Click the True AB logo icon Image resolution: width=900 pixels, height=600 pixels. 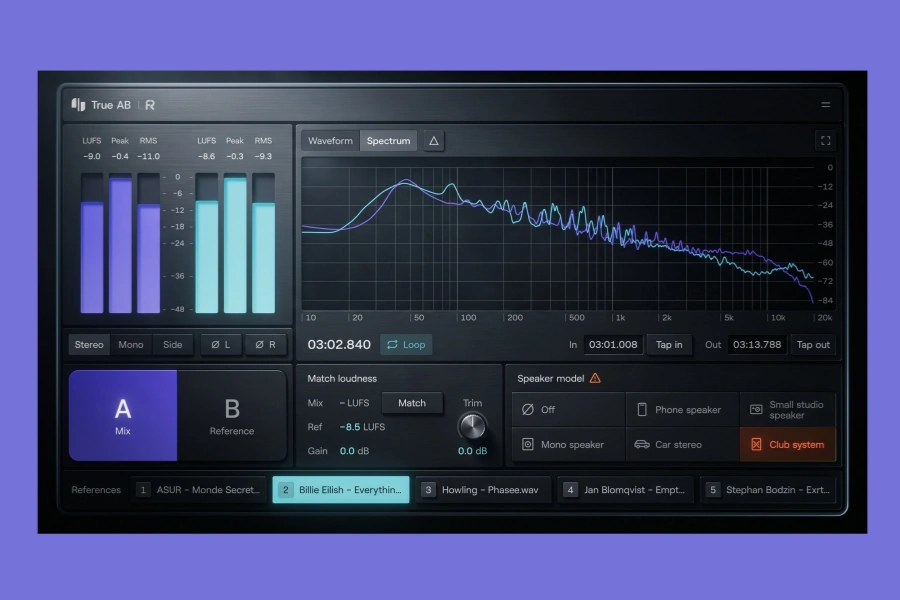point(78,104)
